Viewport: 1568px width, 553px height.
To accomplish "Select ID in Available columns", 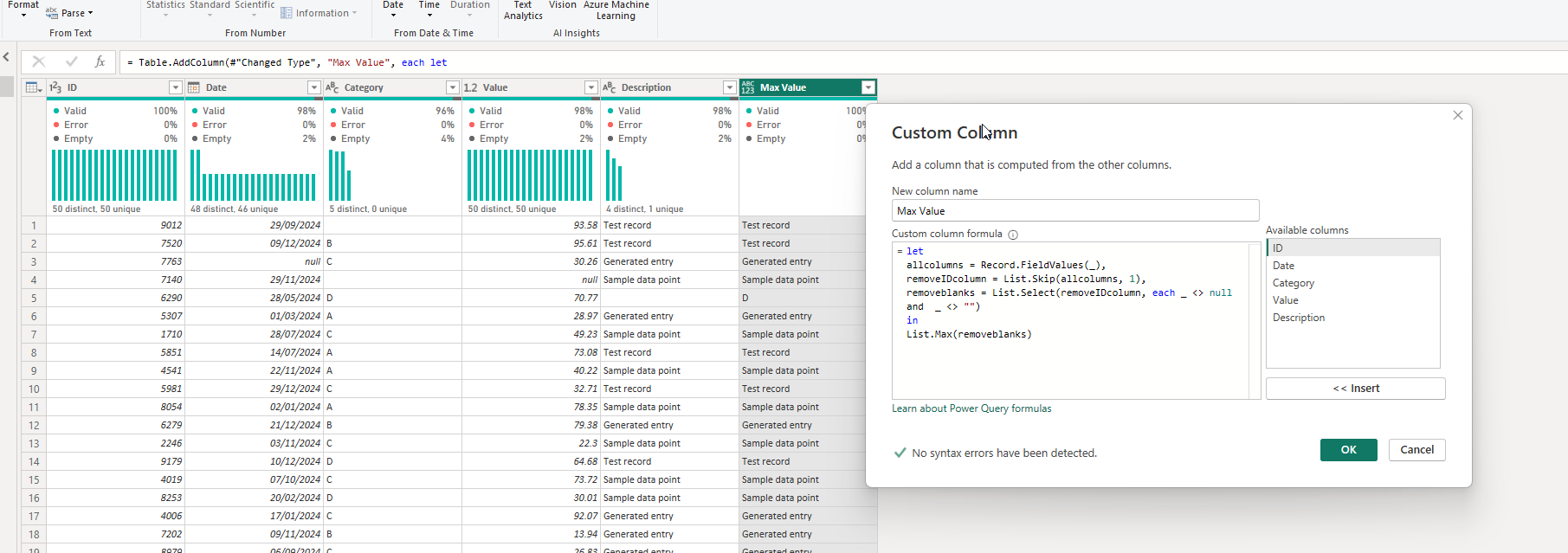I will tap(1352, 248).
